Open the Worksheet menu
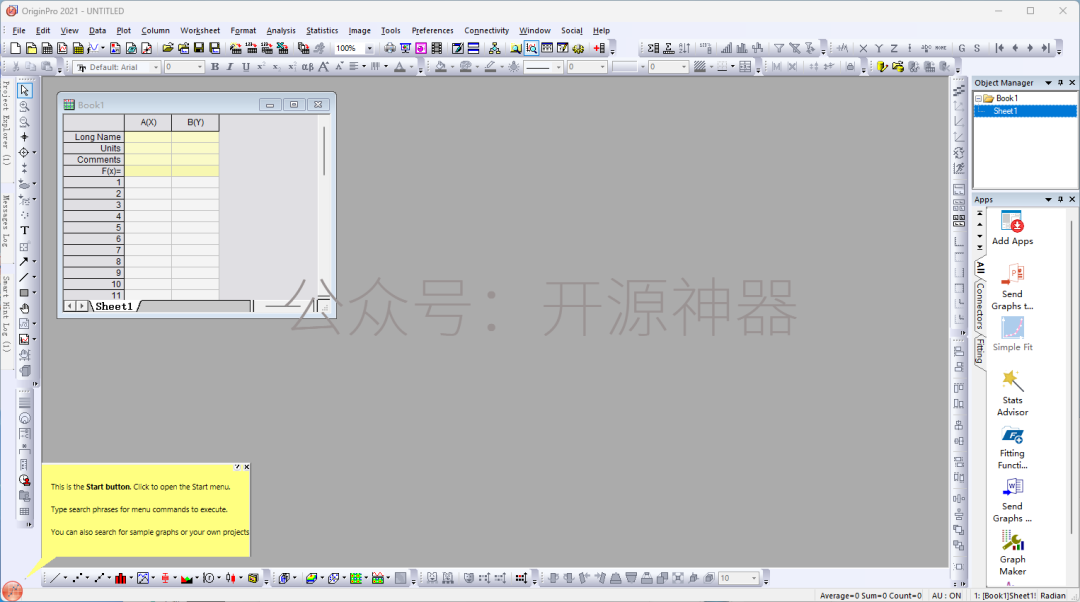Screen dimensions: 1080x602 click(200, 30)
